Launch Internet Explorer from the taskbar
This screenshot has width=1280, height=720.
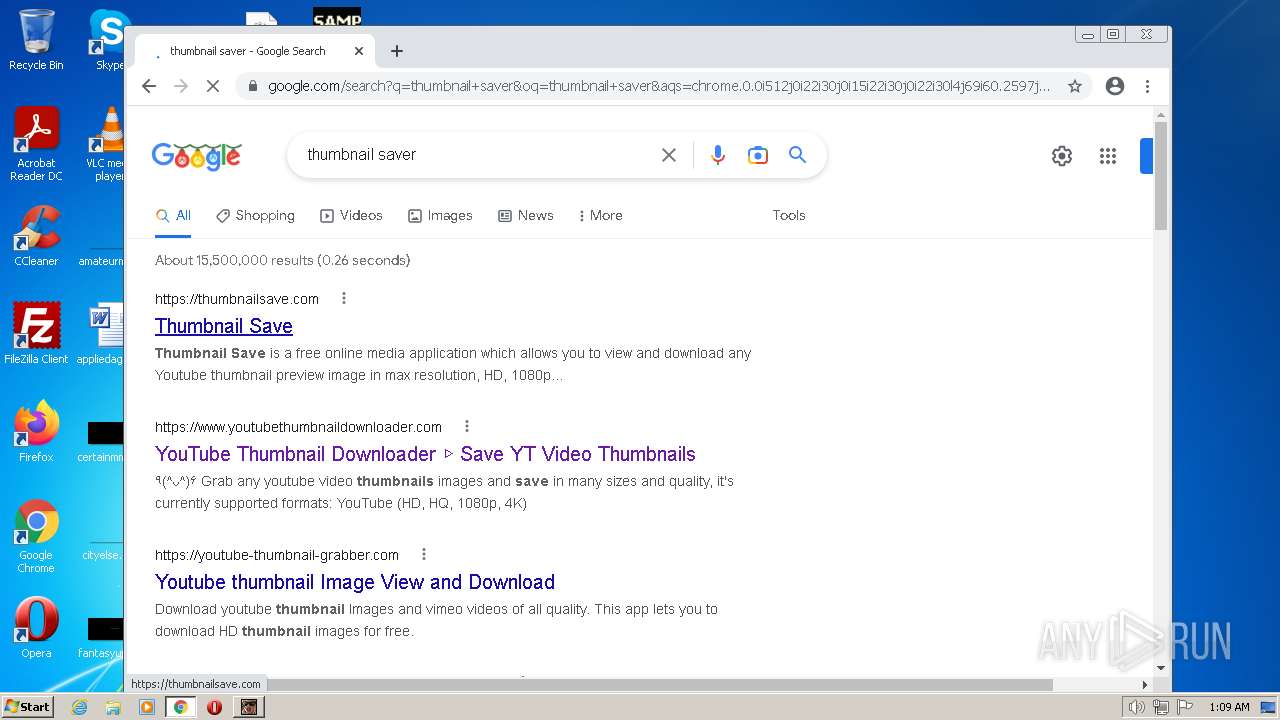coord(79,707)
